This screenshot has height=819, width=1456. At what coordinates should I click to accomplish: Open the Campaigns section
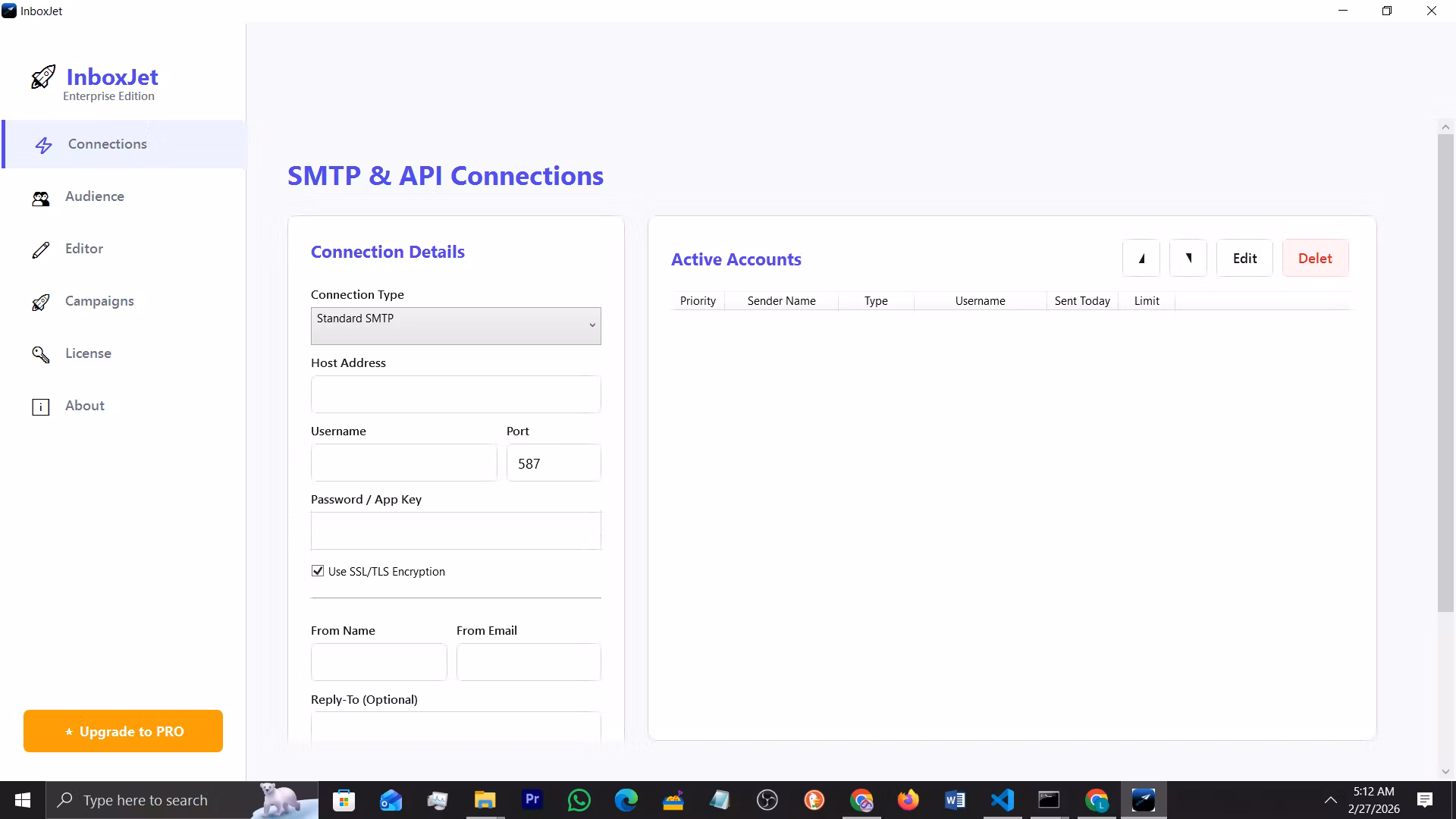(x=124, y=301)
